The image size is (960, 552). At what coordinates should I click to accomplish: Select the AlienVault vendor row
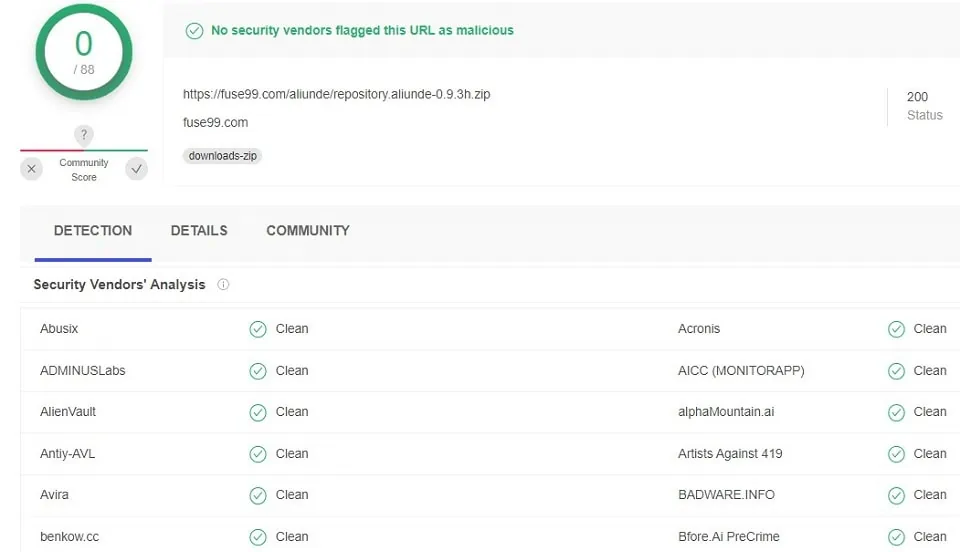click(68, 412)
